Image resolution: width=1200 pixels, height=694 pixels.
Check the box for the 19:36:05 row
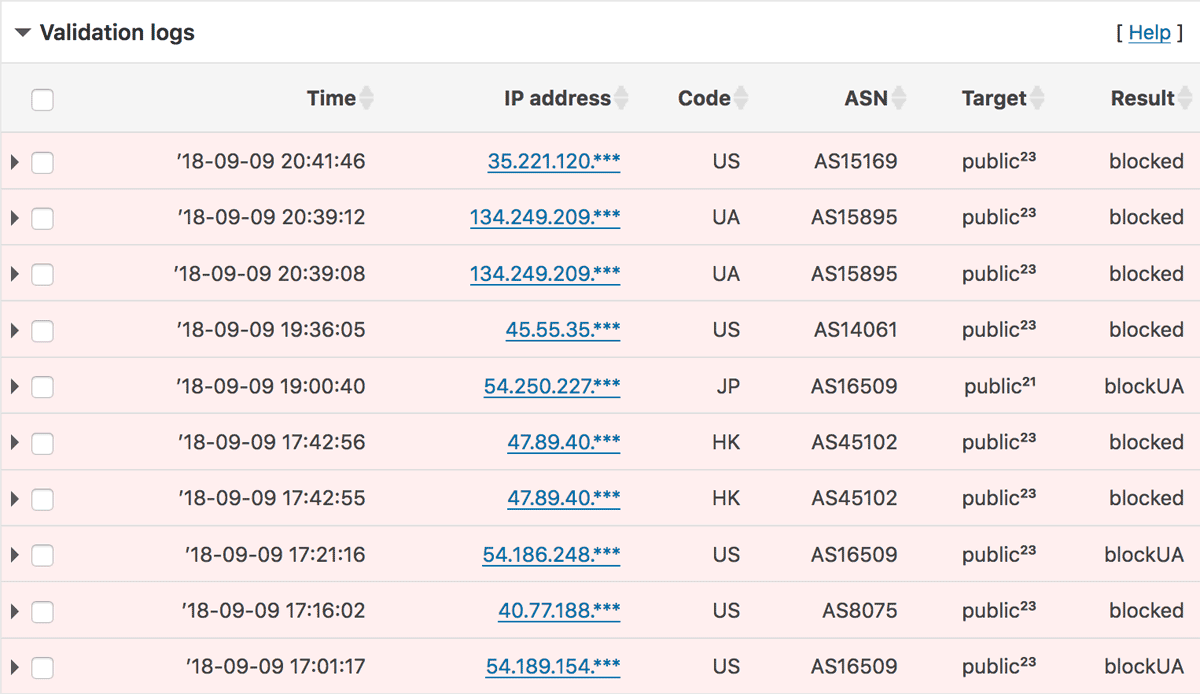[x=42, y=330]
